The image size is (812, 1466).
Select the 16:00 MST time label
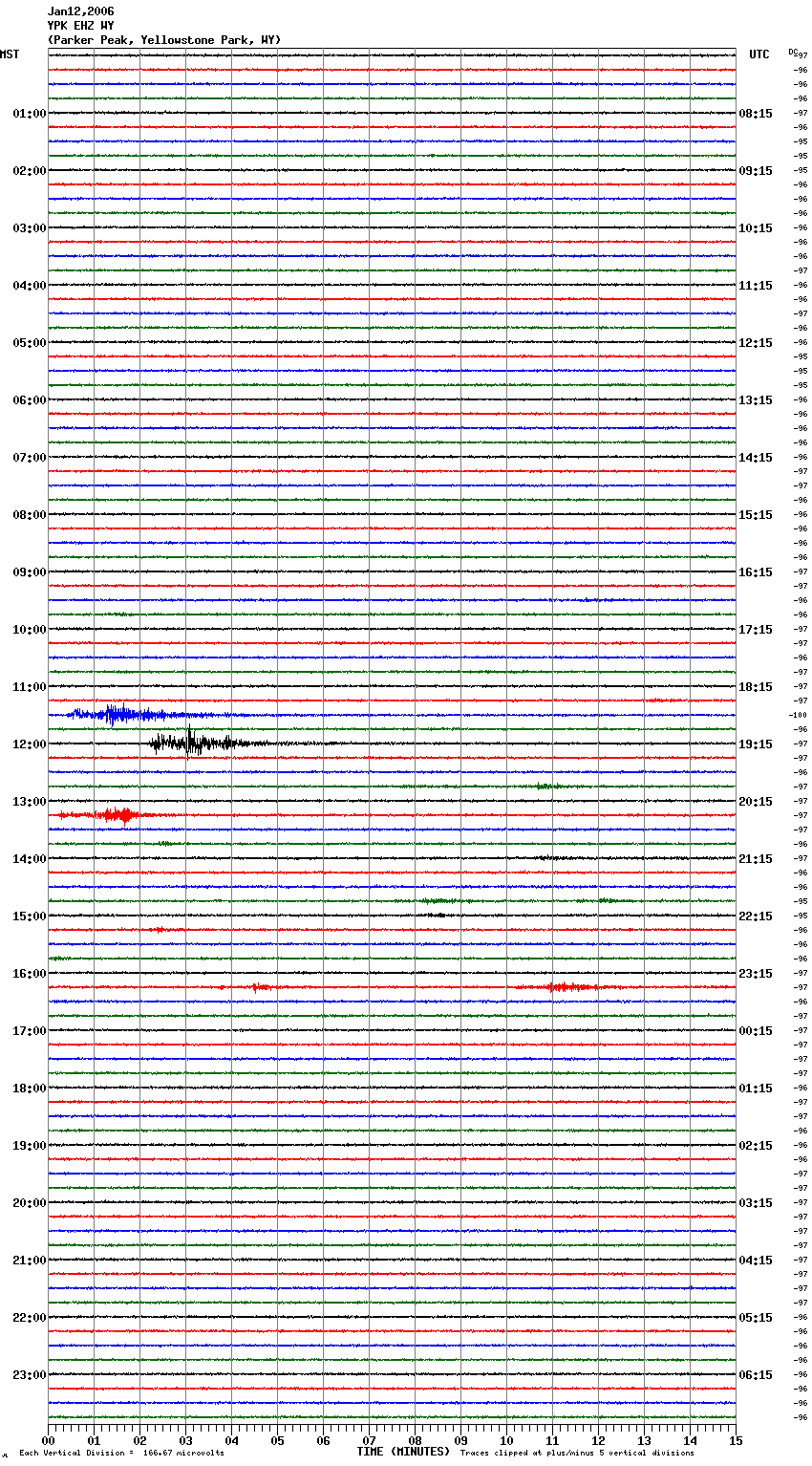(30, 974)
